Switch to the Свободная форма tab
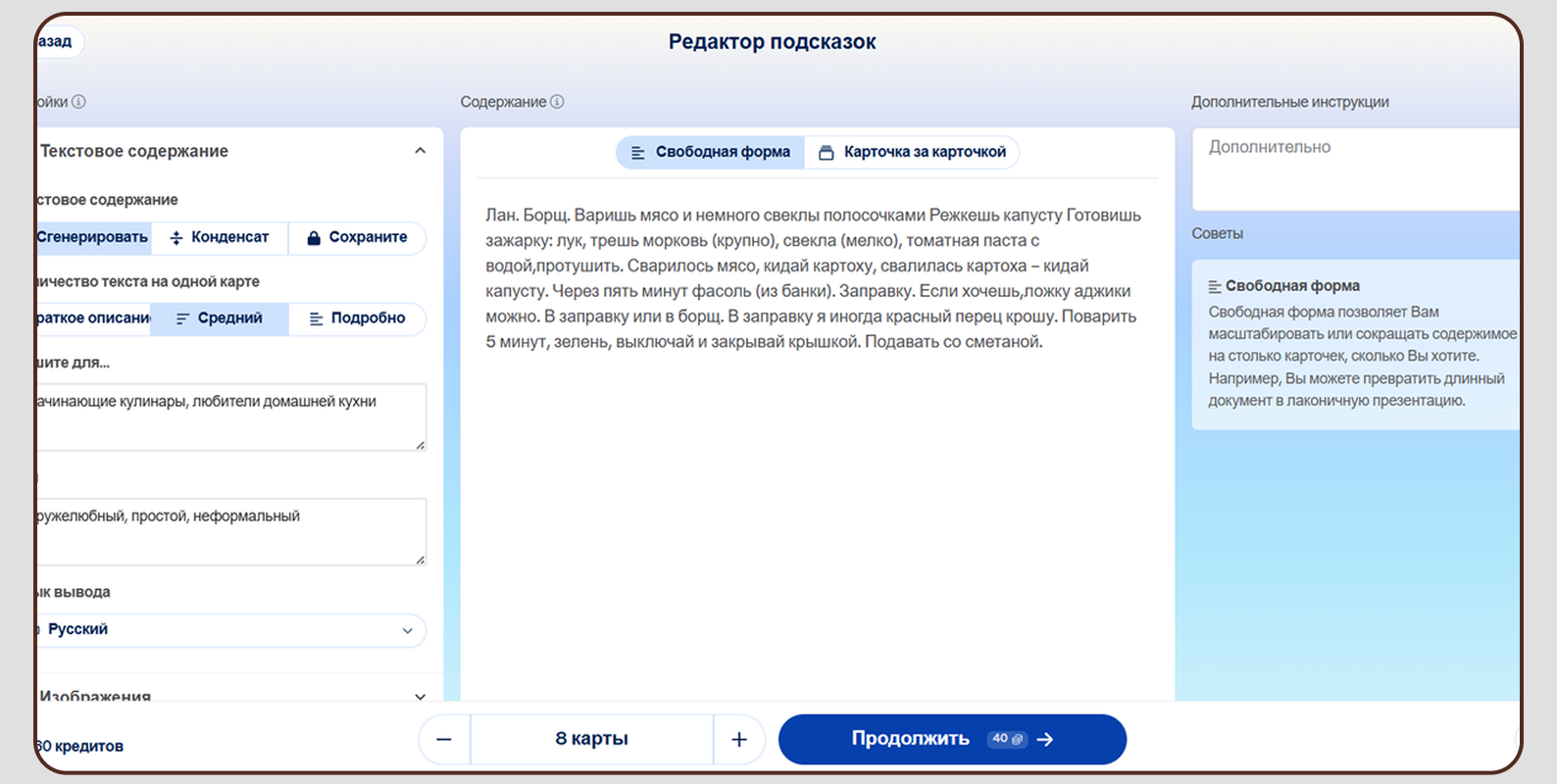 [x=711, y=152]
